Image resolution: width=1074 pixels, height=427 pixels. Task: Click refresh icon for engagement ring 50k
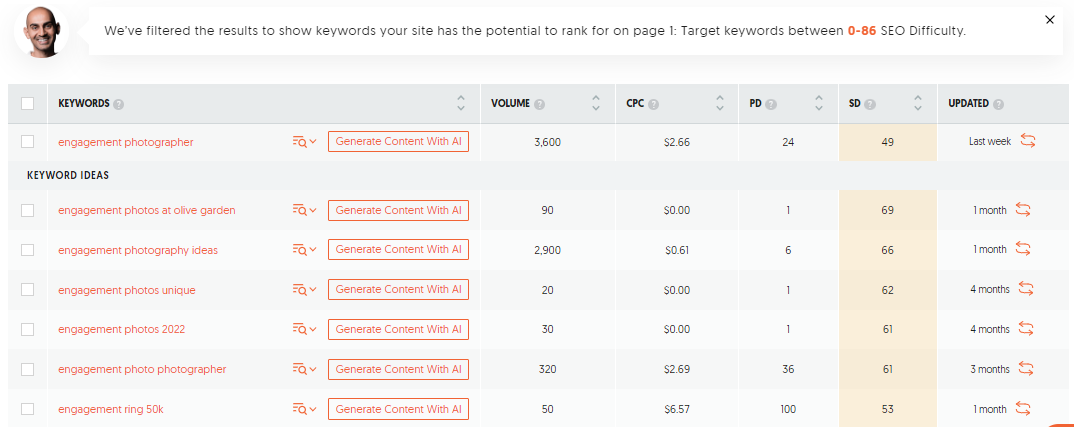tap(1023, 409)
